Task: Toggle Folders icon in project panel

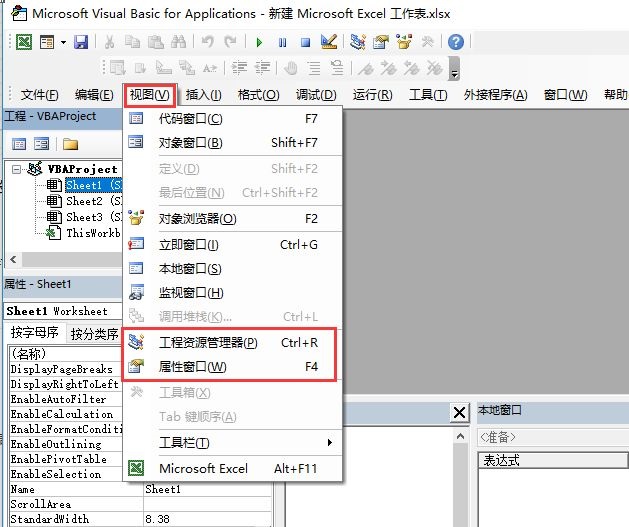Action: [x=70, y=144]
